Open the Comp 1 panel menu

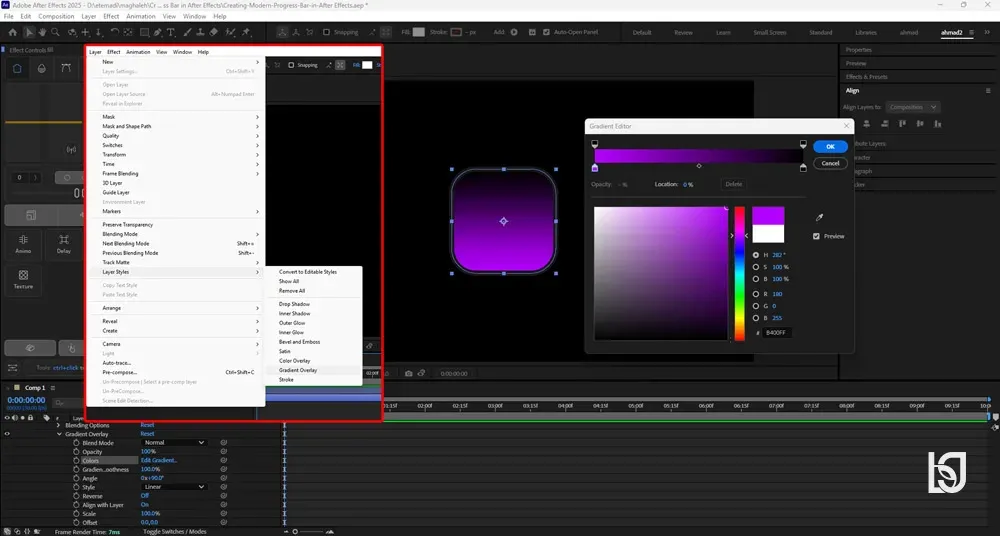[x=52, y=388]
